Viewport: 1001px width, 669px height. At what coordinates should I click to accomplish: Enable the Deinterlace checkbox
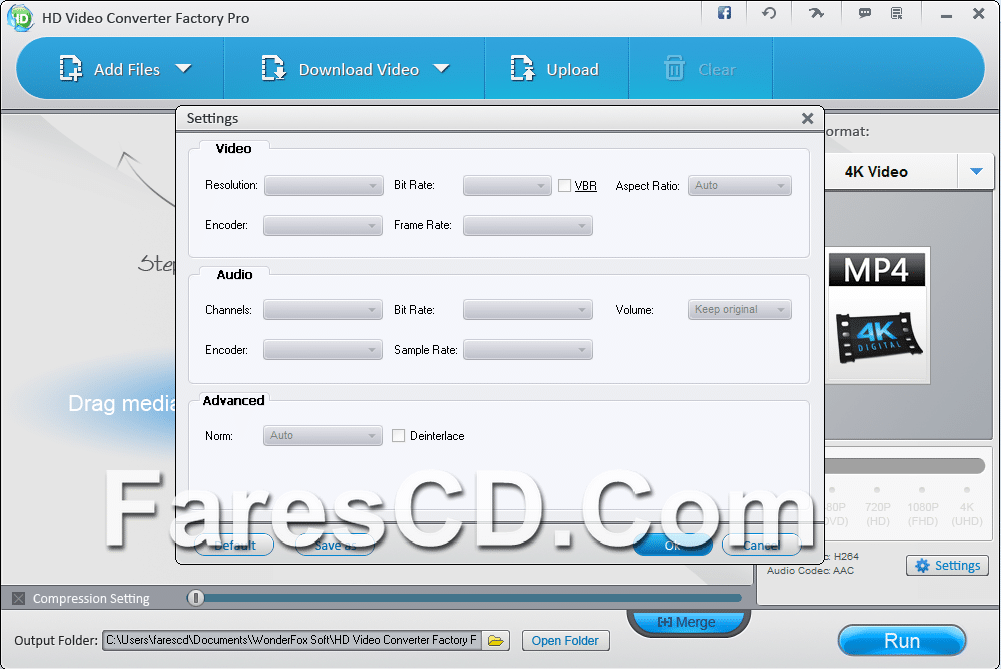coord(398,435)
